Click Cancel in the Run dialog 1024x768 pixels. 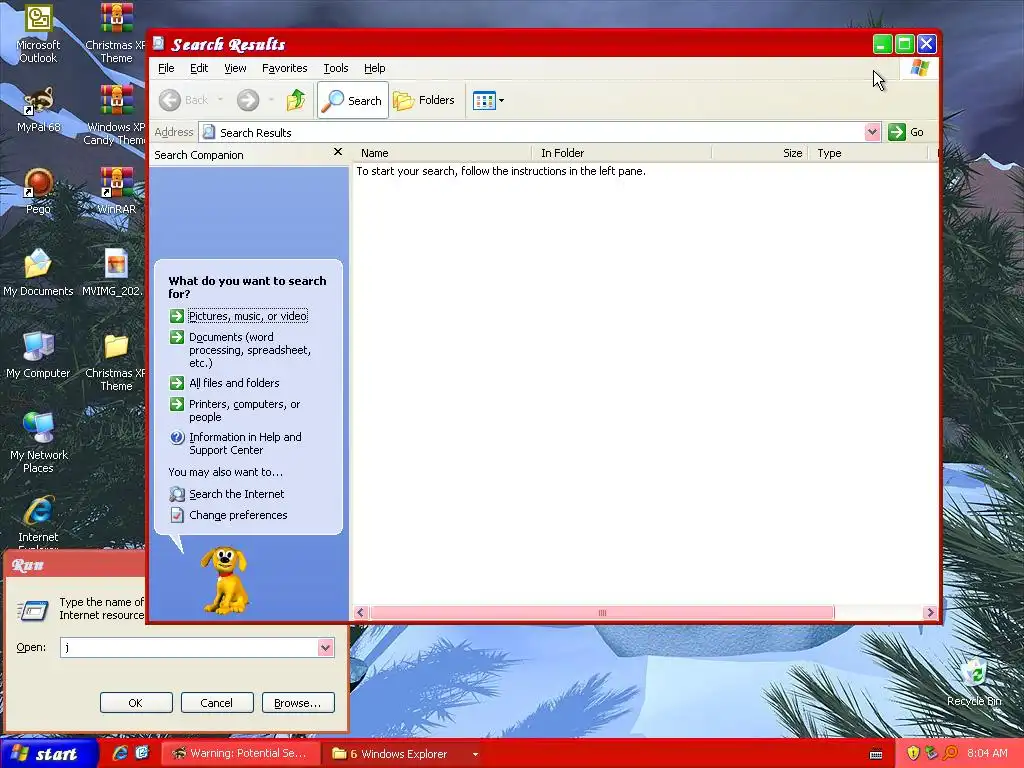click(x=217, y=703)
